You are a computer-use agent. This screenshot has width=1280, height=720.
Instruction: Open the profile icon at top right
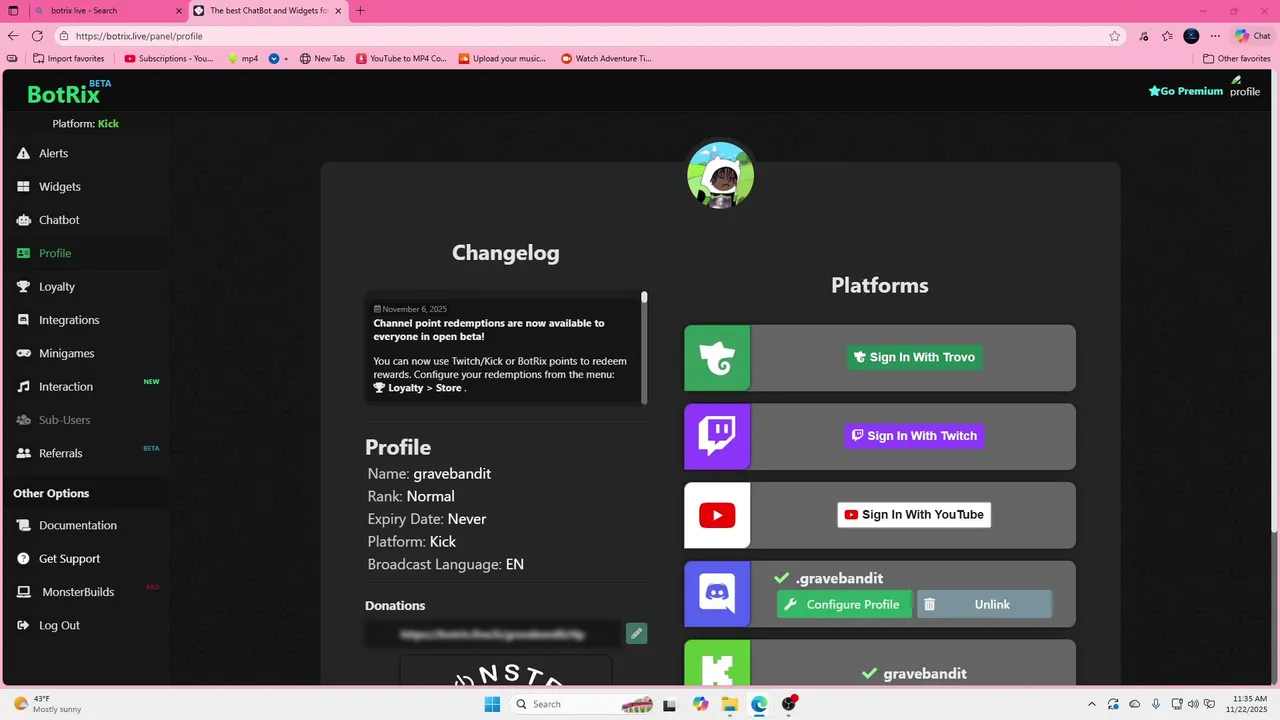click(1245, 87)
